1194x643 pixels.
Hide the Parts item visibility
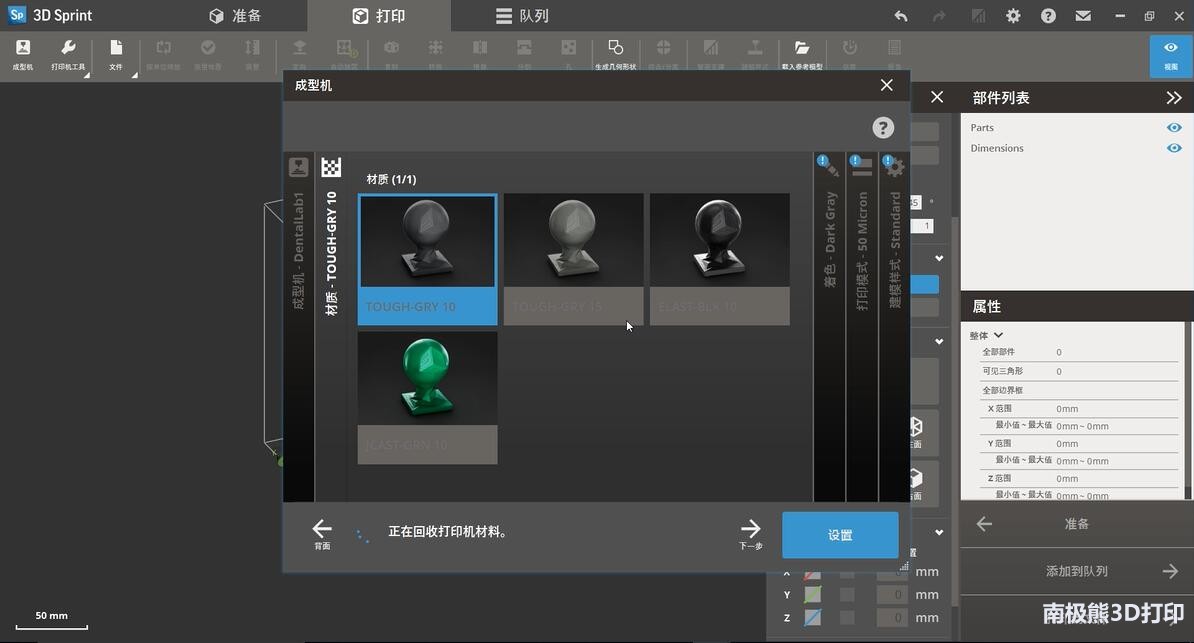point(1174,128)
